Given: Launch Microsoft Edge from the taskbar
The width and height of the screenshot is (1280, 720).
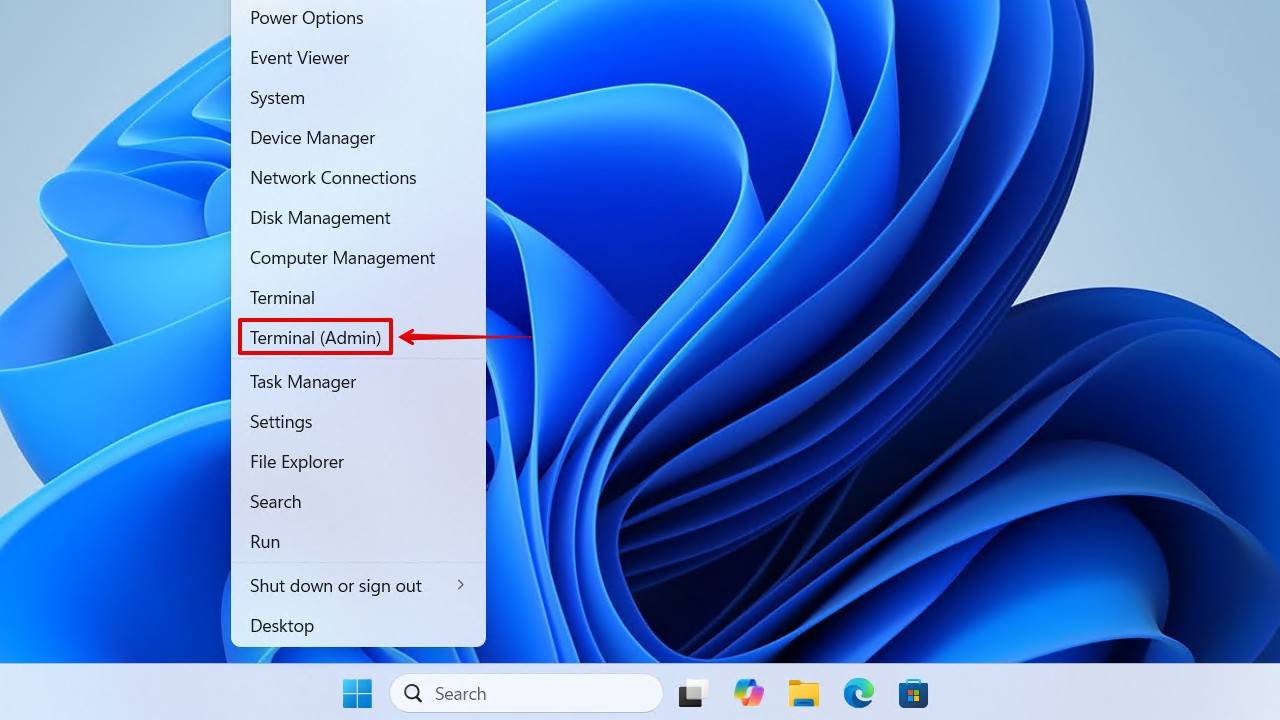Looking at the screenshot, I should (x=858, y=693).
